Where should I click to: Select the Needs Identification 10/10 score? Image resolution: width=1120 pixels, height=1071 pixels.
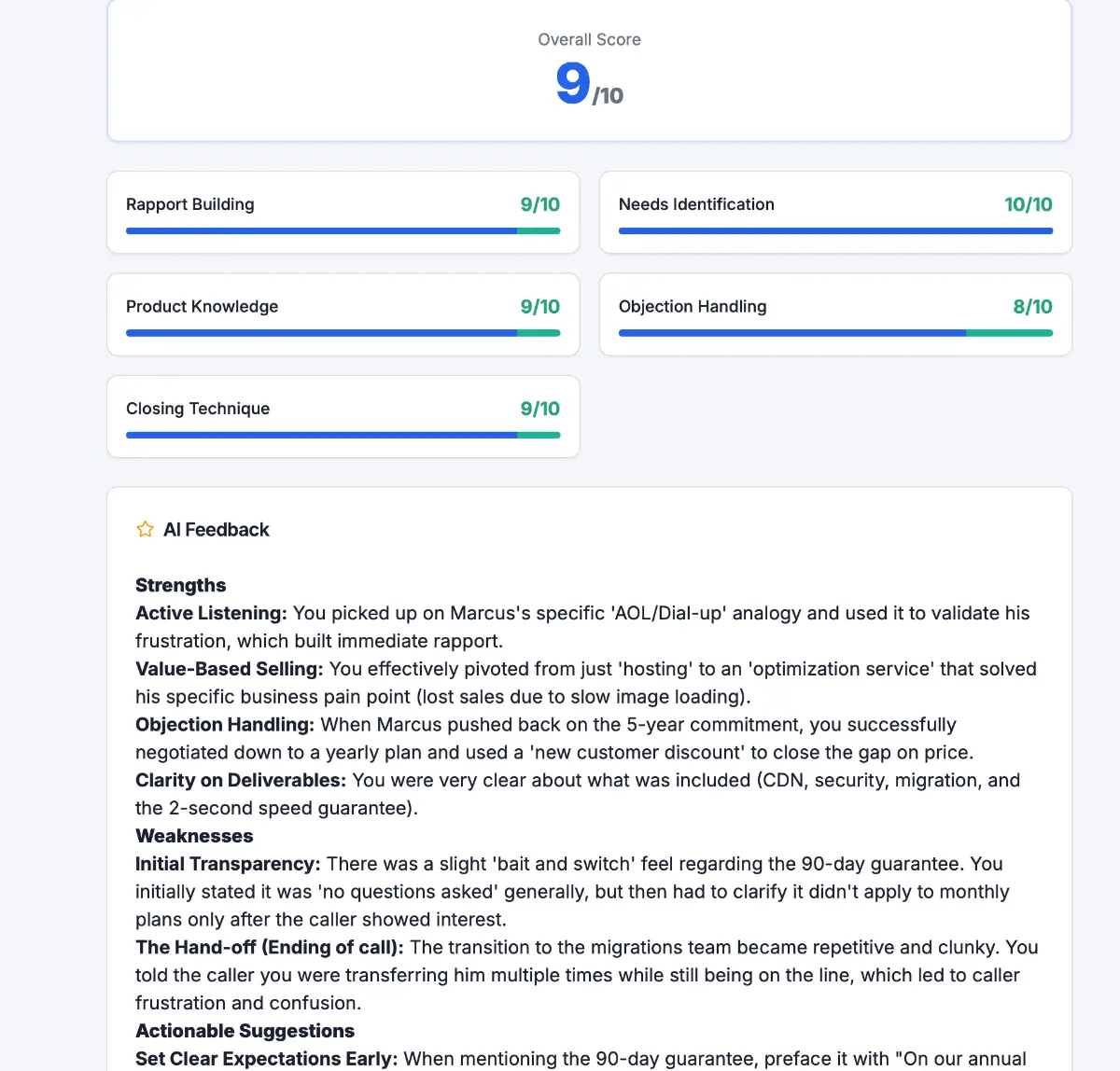point(1028,204)
